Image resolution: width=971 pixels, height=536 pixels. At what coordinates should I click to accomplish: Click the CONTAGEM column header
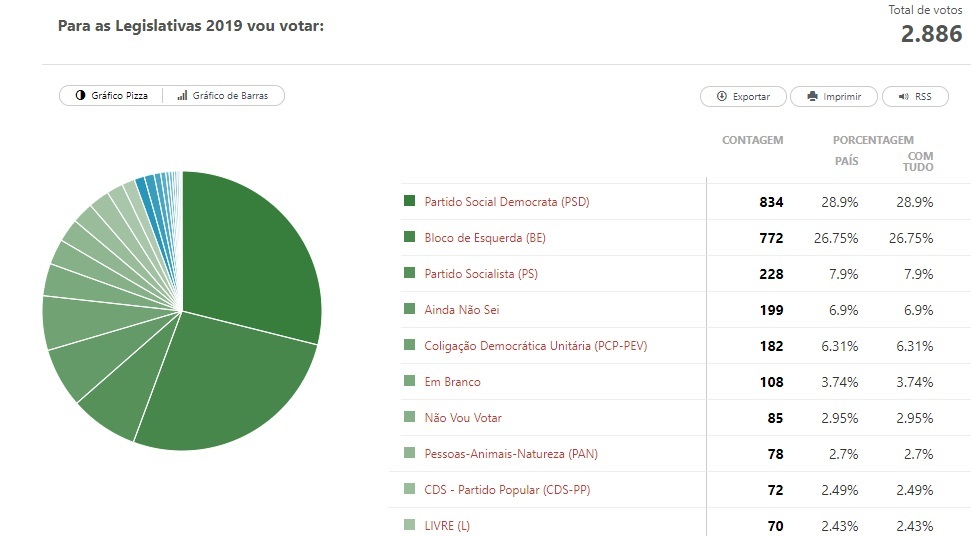(752, 141)
